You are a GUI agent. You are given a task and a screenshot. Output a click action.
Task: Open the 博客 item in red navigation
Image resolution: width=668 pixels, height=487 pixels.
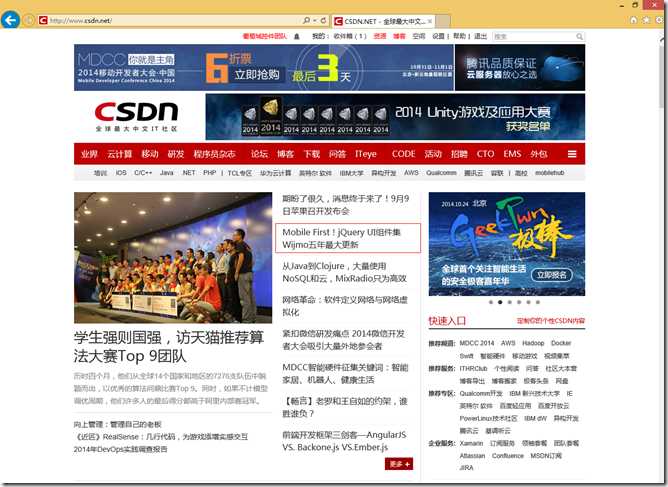[x=285, y=154]
